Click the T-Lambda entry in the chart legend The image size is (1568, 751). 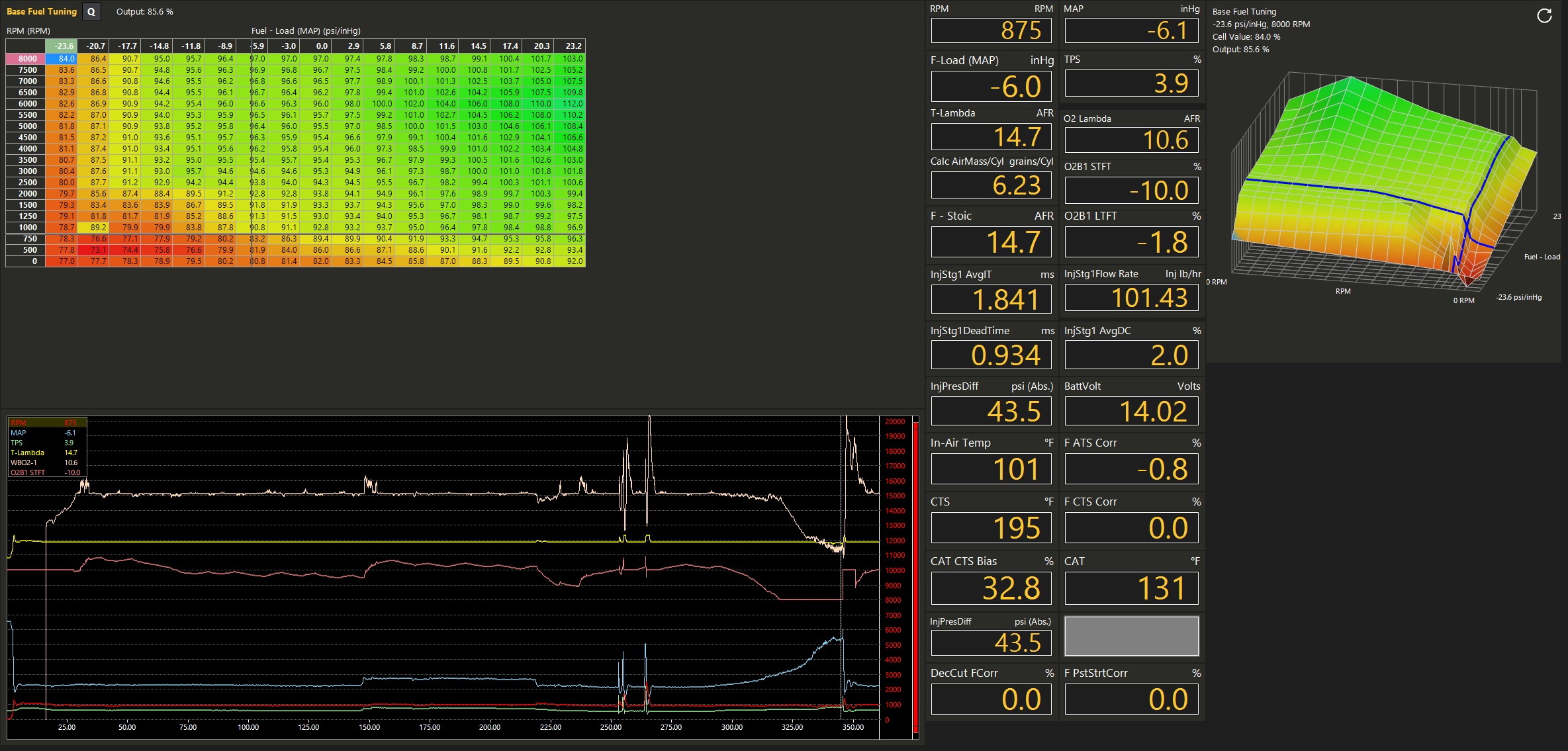point(46,453)
